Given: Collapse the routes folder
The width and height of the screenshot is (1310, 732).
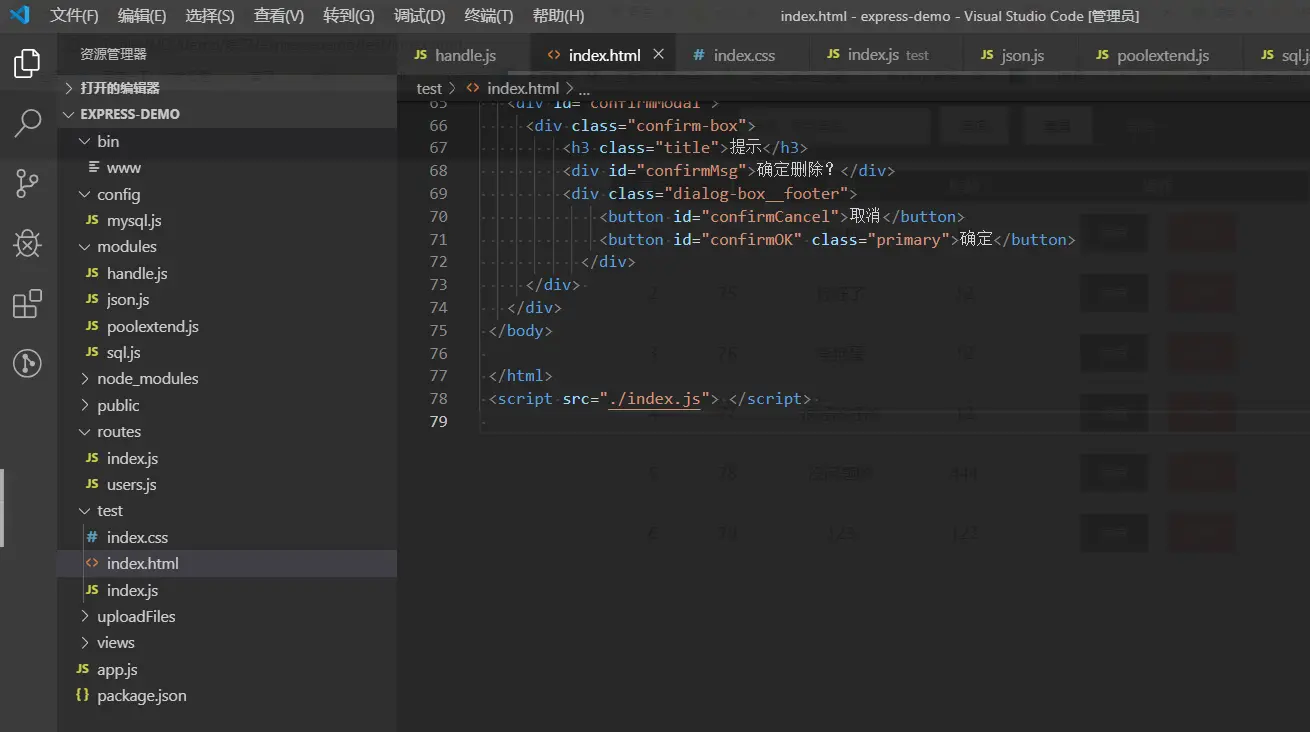Looking at the screenshot, I should coord(85,431).
